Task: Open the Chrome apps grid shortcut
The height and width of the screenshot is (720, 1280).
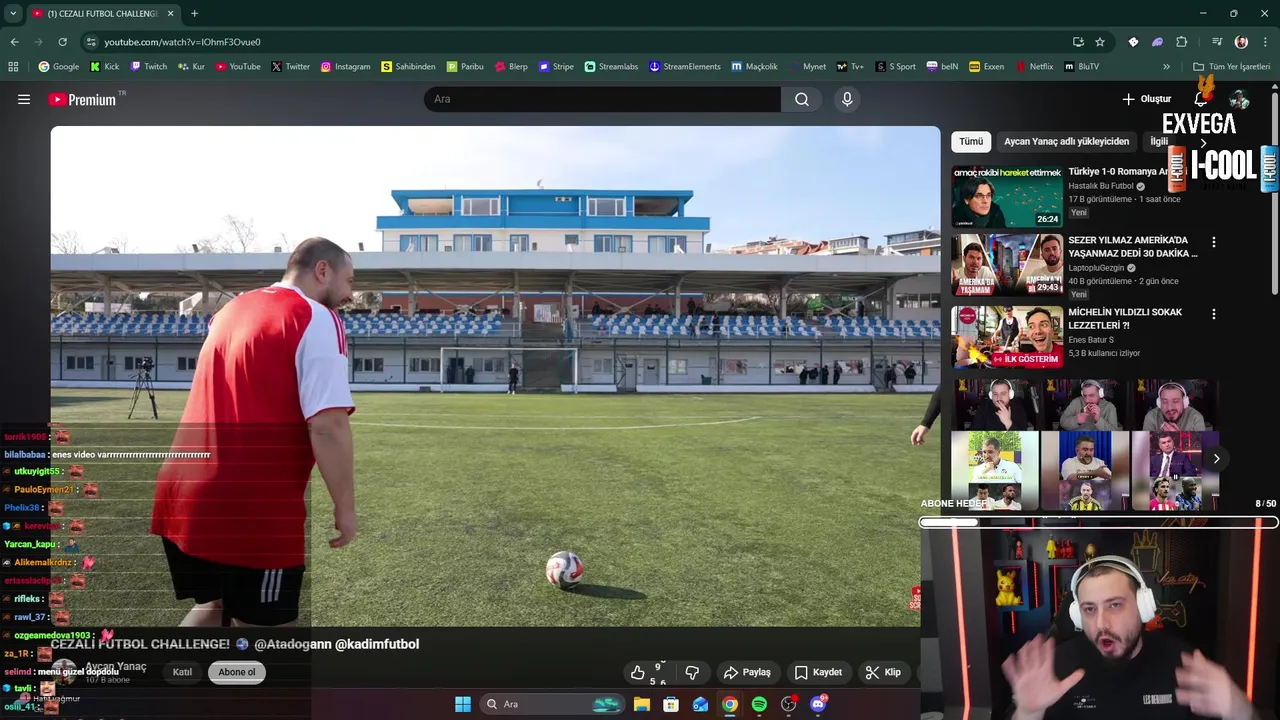Action: click(13, 67)
